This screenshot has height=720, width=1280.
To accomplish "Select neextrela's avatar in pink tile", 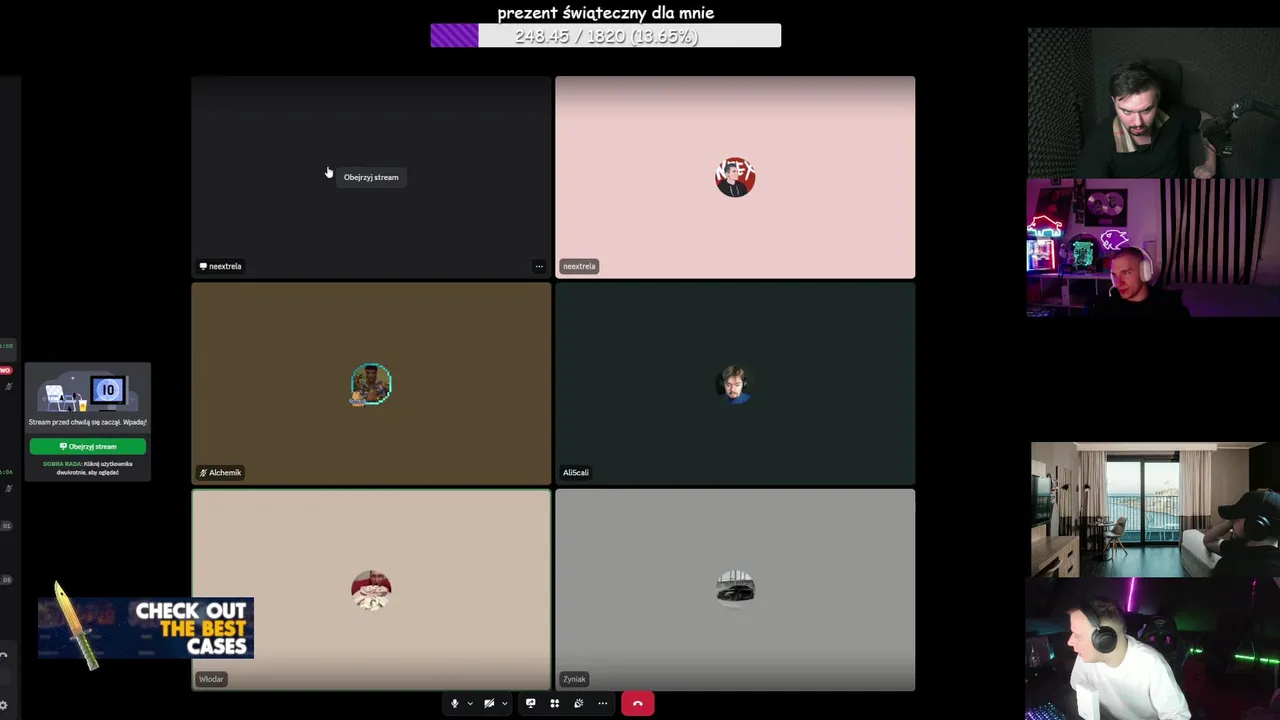I will coord(735,177).
